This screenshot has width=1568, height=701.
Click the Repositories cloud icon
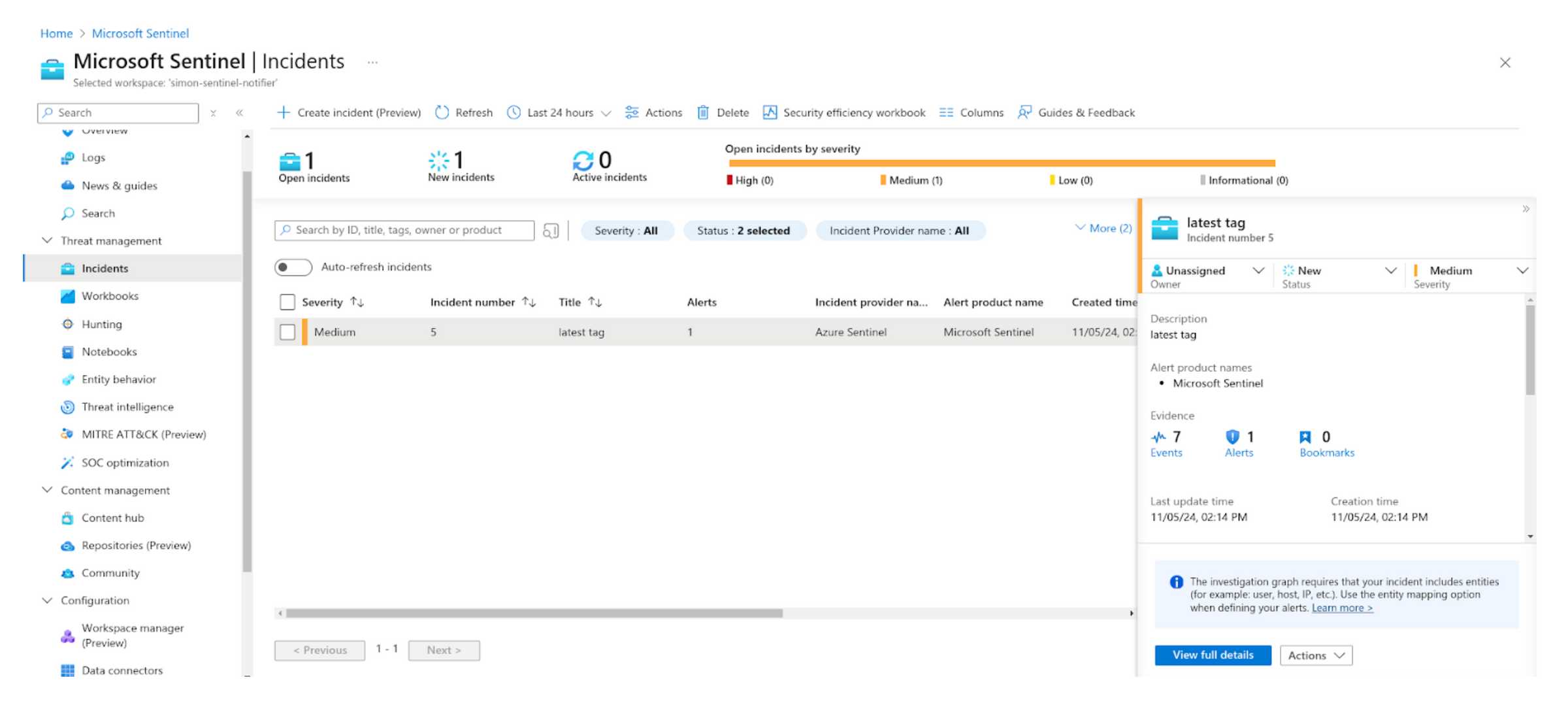click(67, 546)
